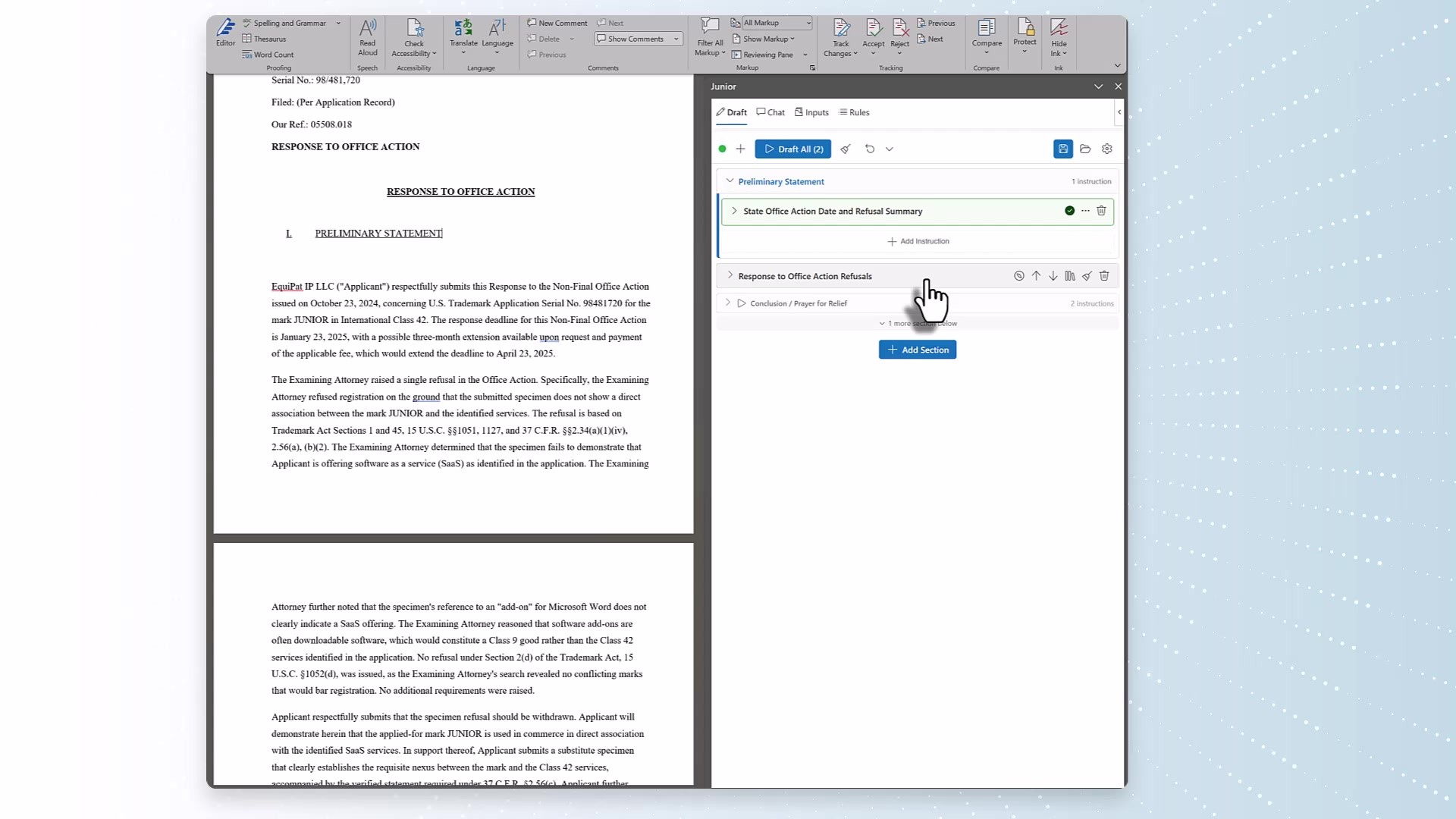1456x819 pixels.
Task: Click Add Instruction under Preliminary Statement
Action: 918,241
